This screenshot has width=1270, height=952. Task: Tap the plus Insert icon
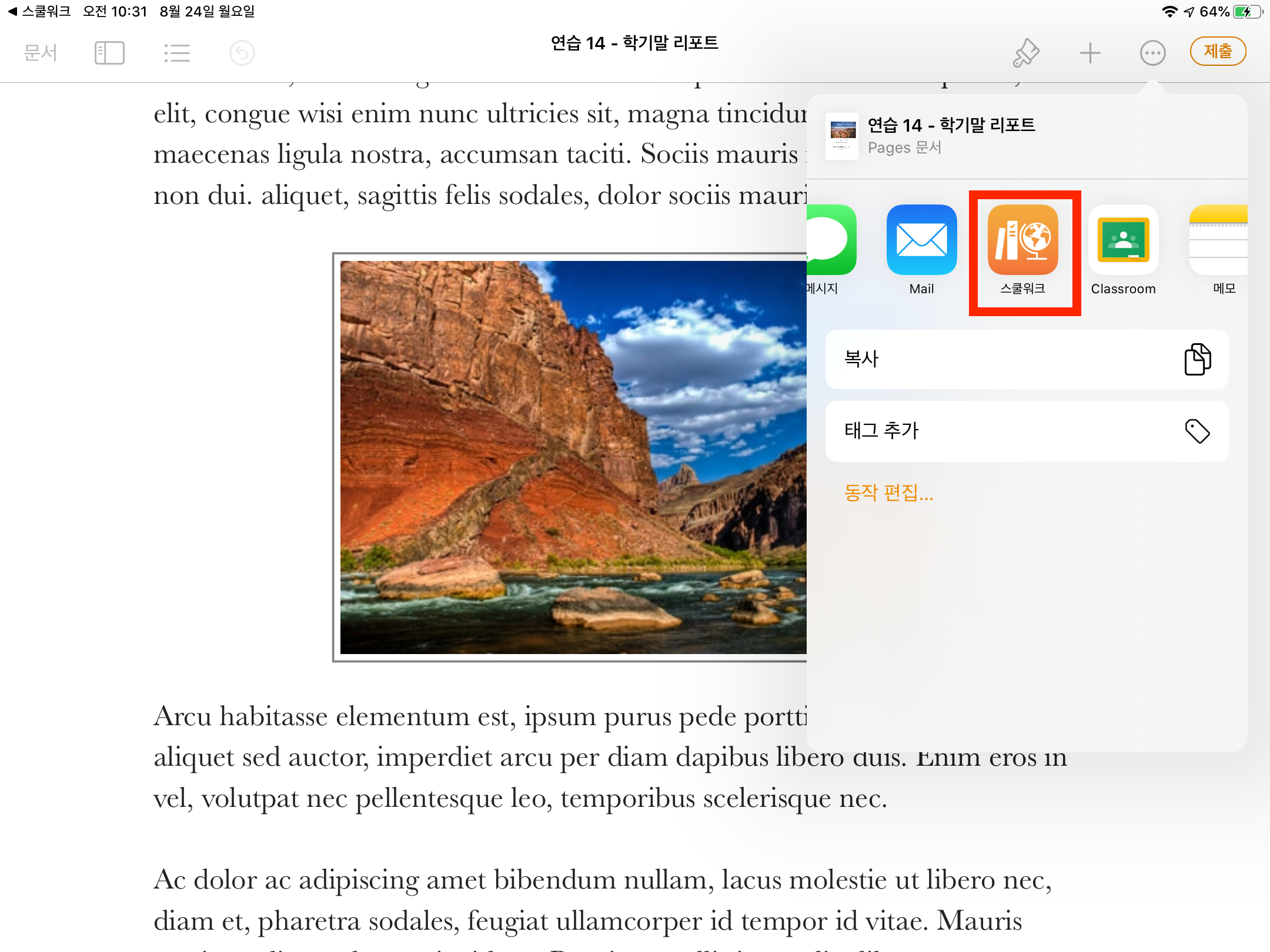point(1089,53)
